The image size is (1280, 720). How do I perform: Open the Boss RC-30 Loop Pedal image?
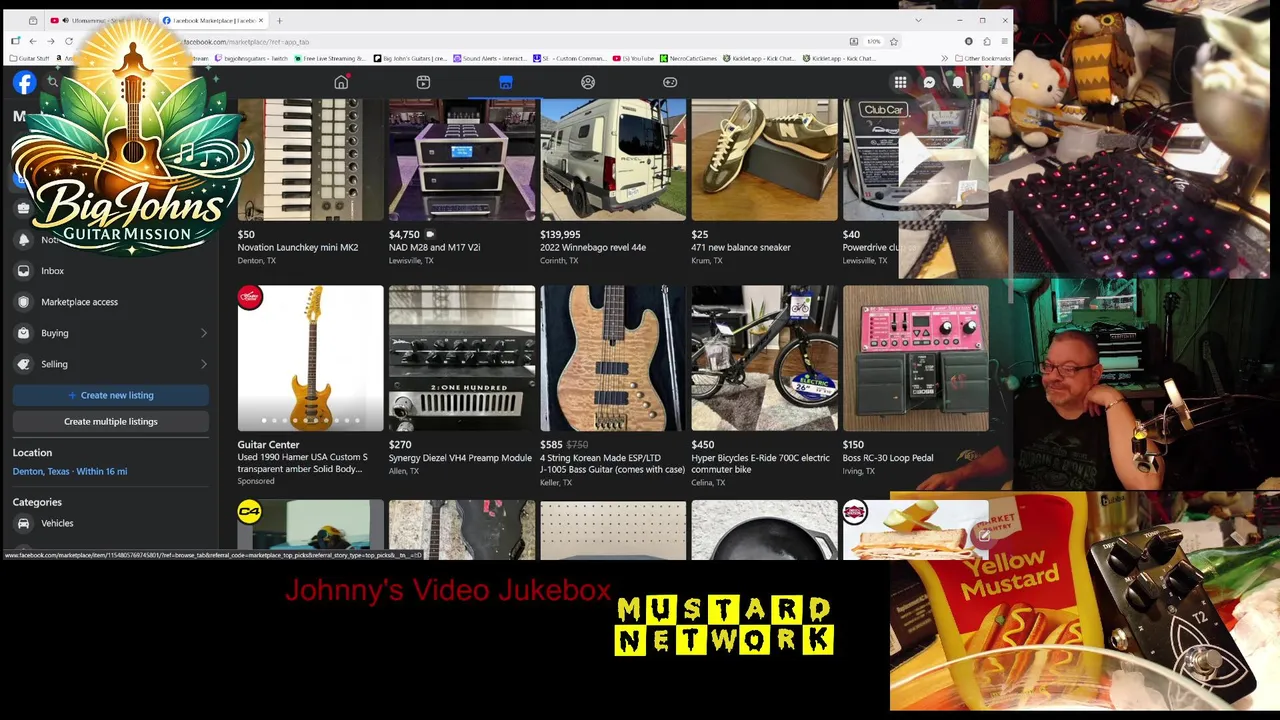point(916,358)
